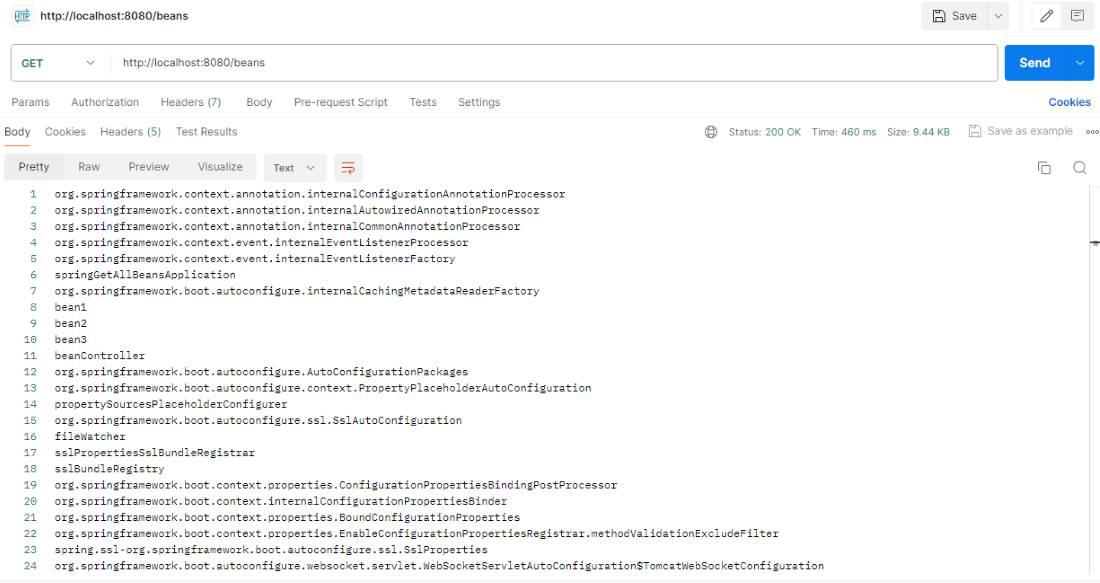Expand the Send button dropdown arrow
The image size is (1100, 583).
pos(1080,63)
